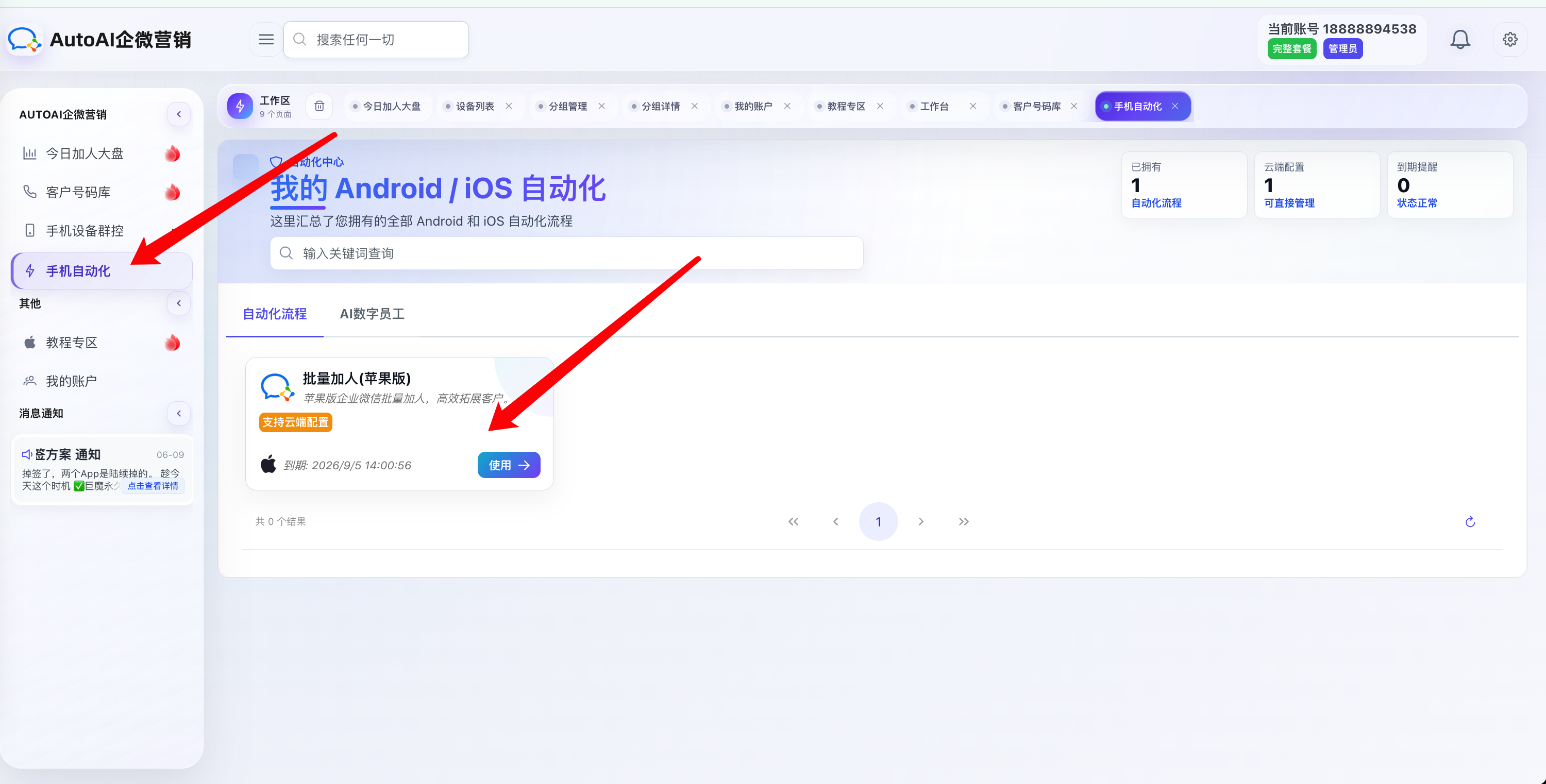Click the 已拥有 自动化流程 stat card
This screenshot has width=1546, height=784.
click(x=1184, y=185)
